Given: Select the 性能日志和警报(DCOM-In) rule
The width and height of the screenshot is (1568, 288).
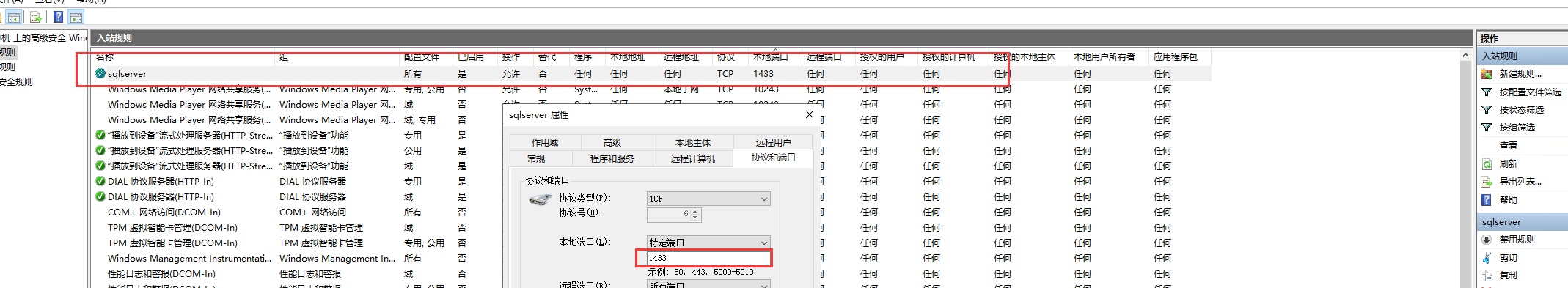Looking at the screenshot, I should click(161, 273).
